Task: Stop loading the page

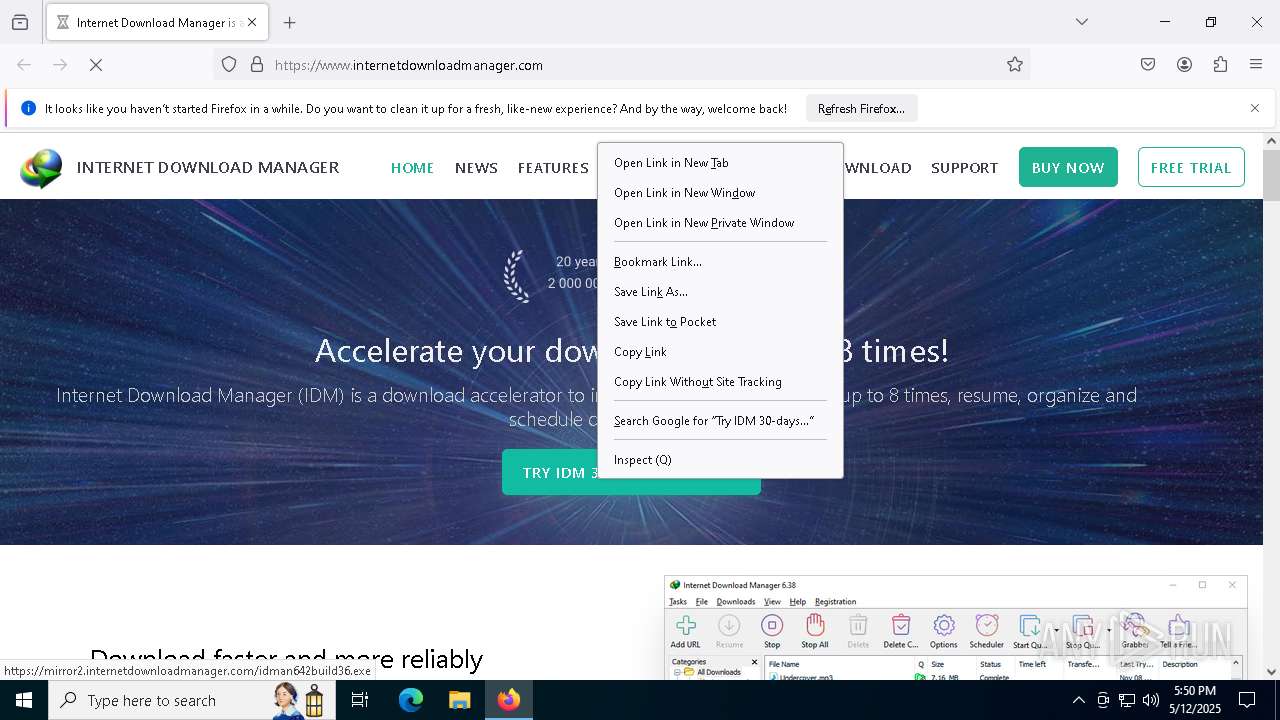Action: pyautogui.click(x=96, y=65)
